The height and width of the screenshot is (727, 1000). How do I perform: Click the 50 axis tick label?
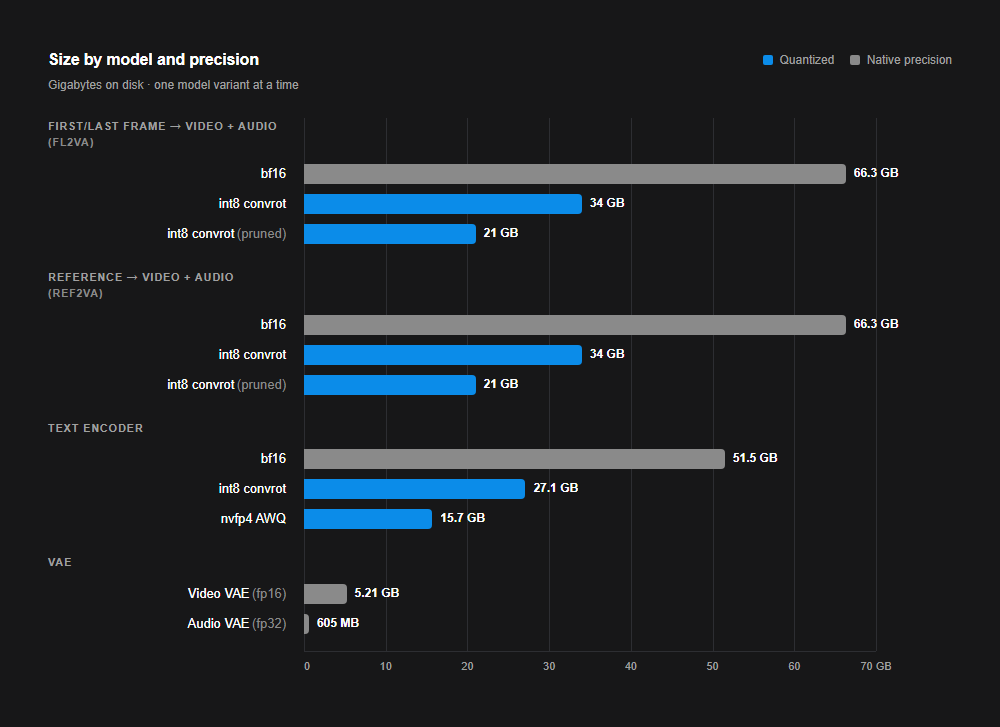[712, 666]
